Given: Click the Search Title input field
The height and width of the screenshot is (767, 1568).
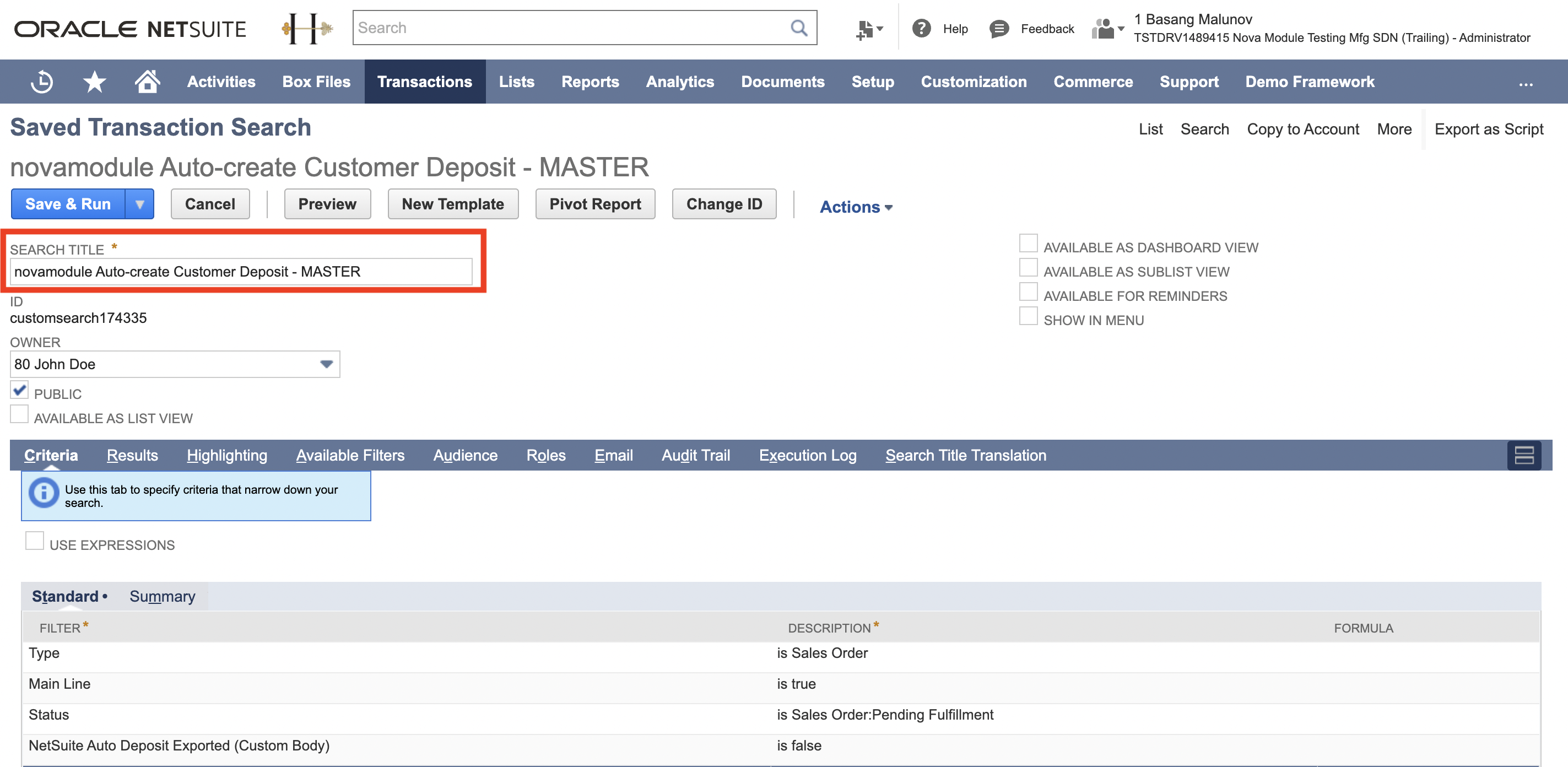Looking at the screenshot, I should pos(241,272).
